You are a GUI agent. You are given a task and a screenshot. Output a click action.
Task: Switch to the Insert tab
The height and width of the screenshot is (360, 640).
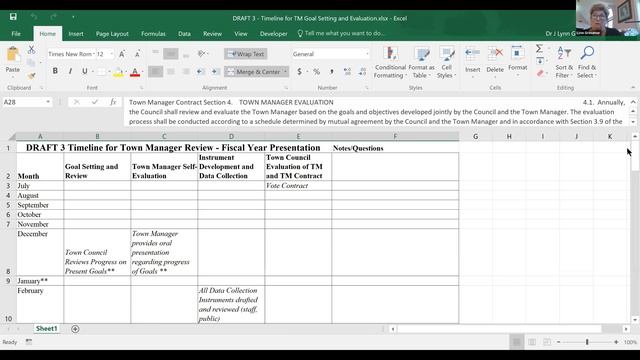pos(76,34)
